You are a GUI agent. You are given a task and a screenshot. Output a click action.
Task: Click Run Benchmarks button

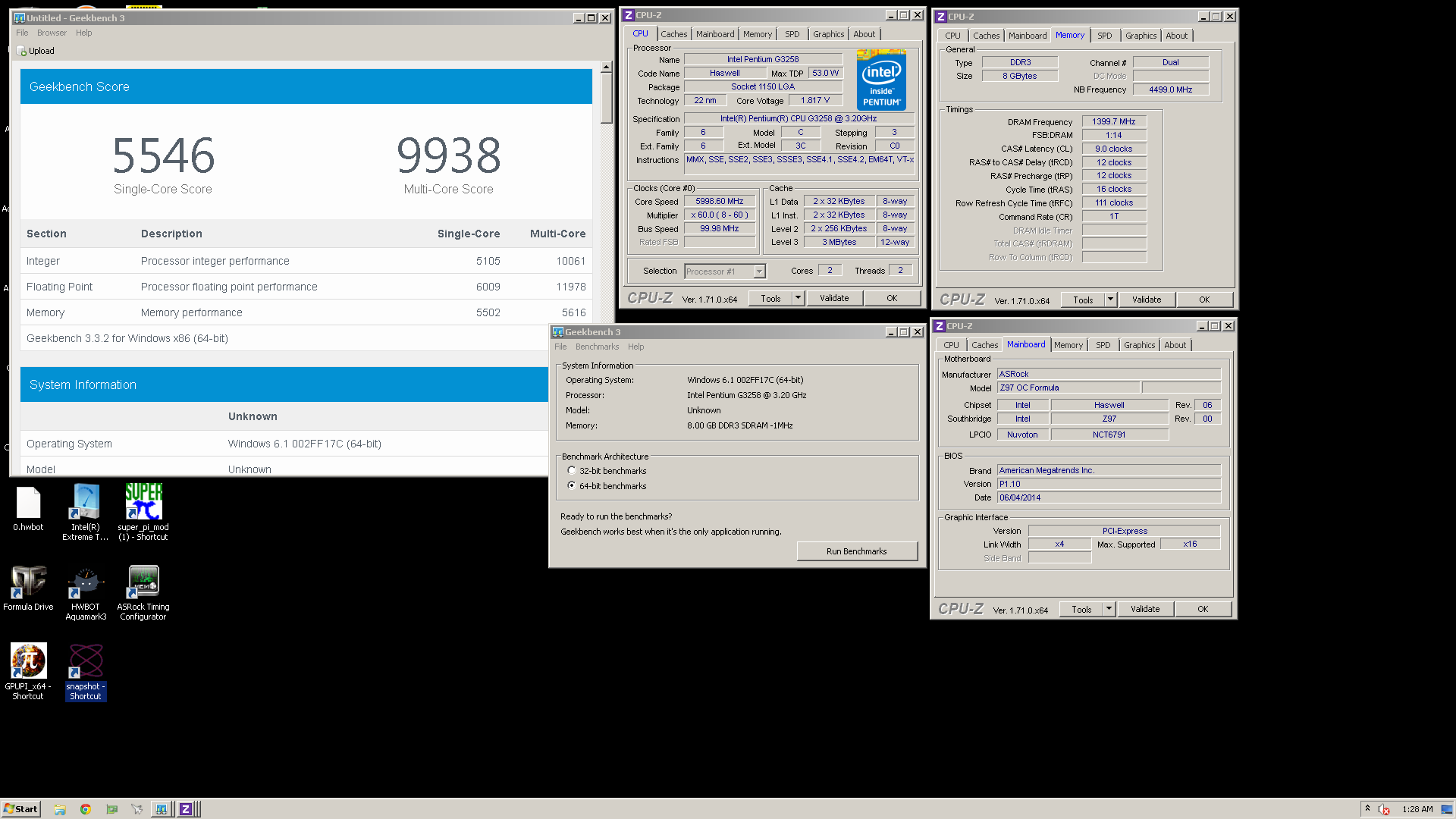pyautogui.click(x=857, y=551)
